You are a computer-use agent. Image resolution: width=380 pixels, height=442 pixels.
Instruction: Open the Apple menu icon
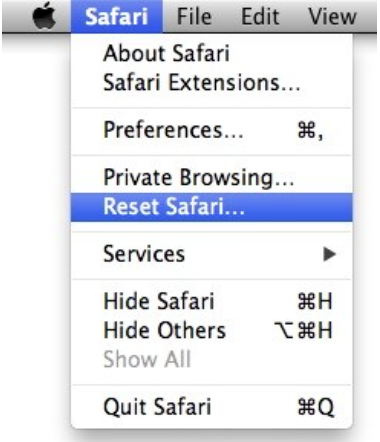coord(44,16)
